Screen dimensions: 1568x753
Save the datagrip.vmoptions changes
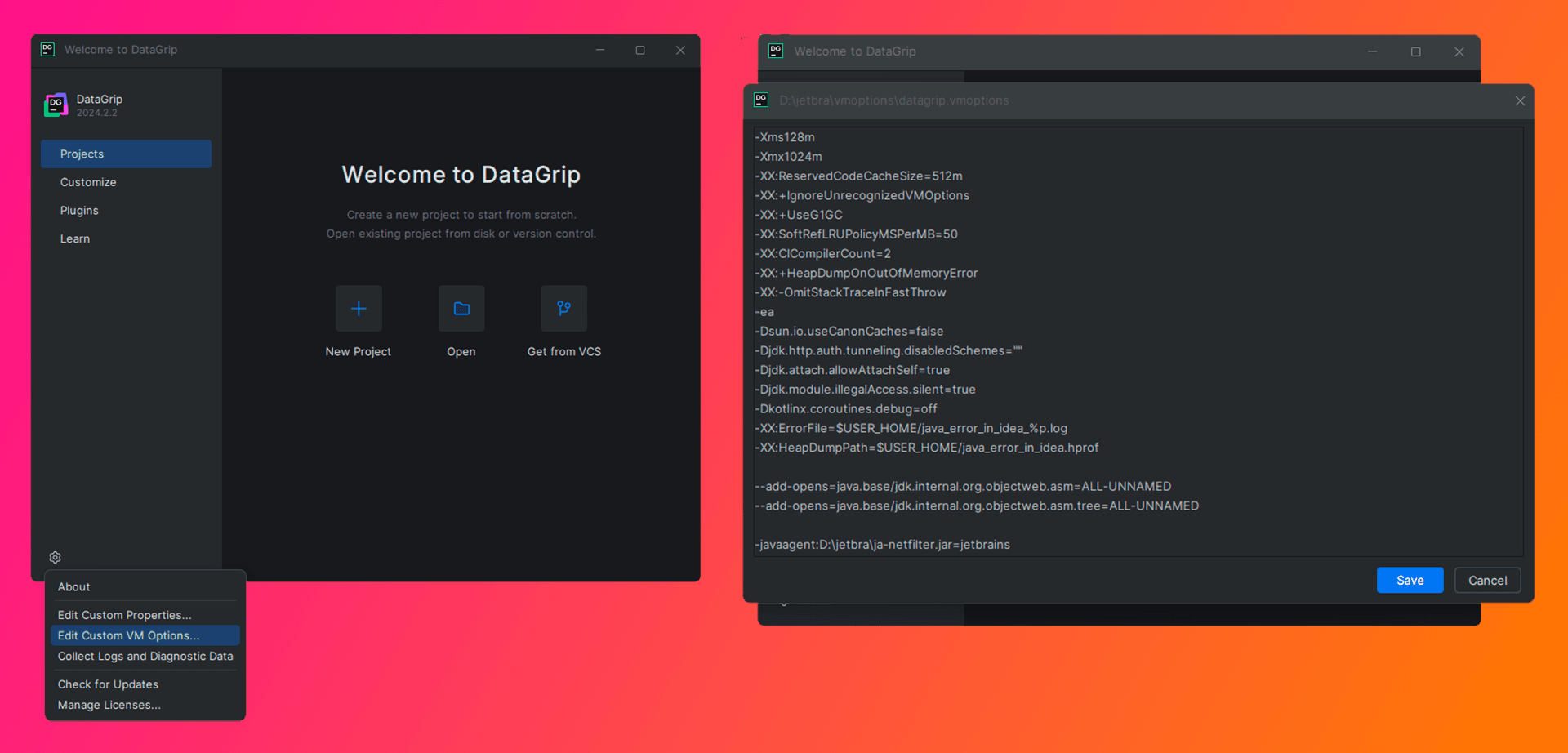coord(1410,580)
